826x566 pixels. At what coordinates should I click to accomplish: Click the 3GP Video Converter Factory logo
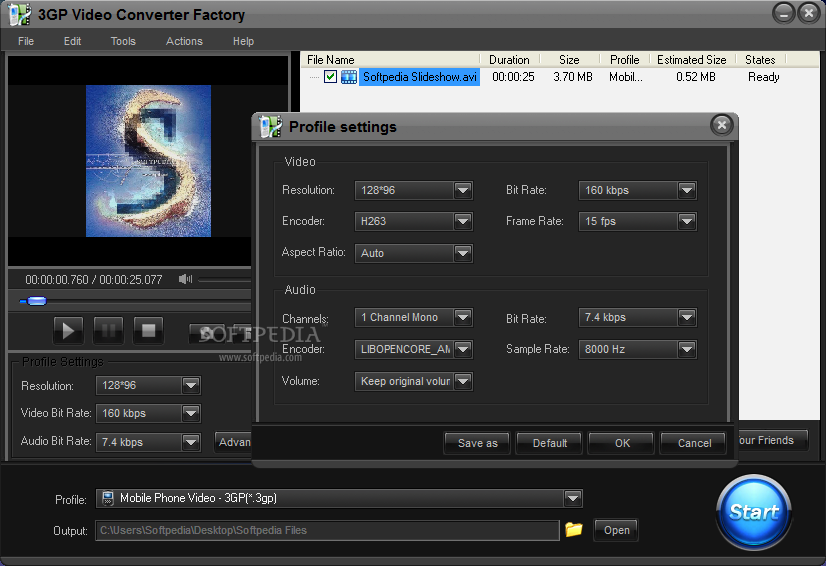pyautogui.click(x=19, y=14)
